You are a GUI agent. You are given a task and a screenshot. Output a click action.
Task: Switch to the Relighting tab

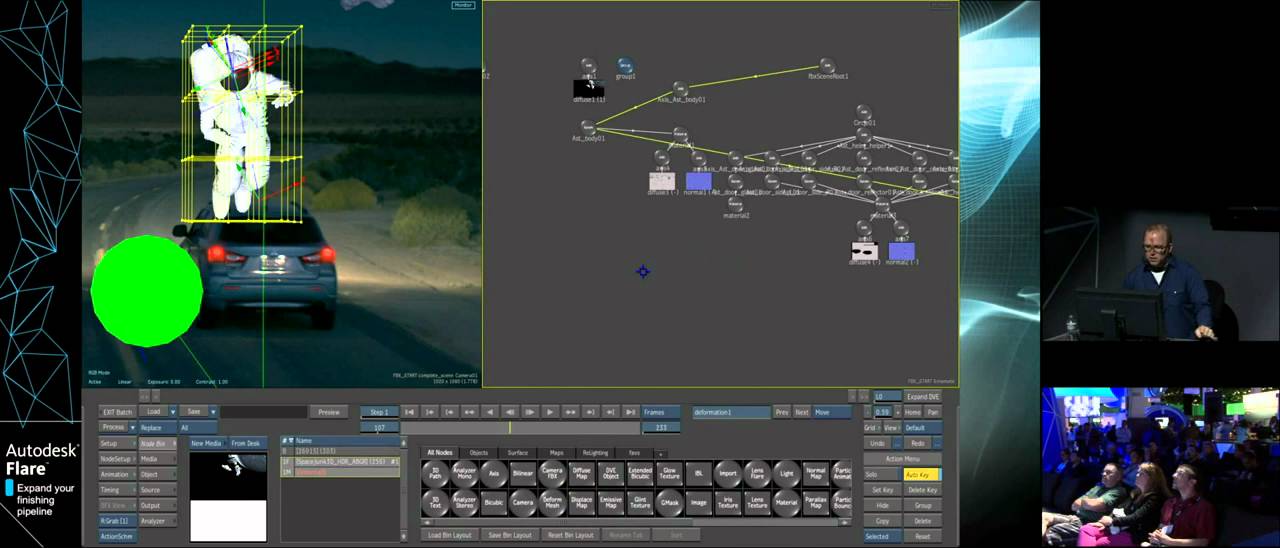(x=596, y=453)
